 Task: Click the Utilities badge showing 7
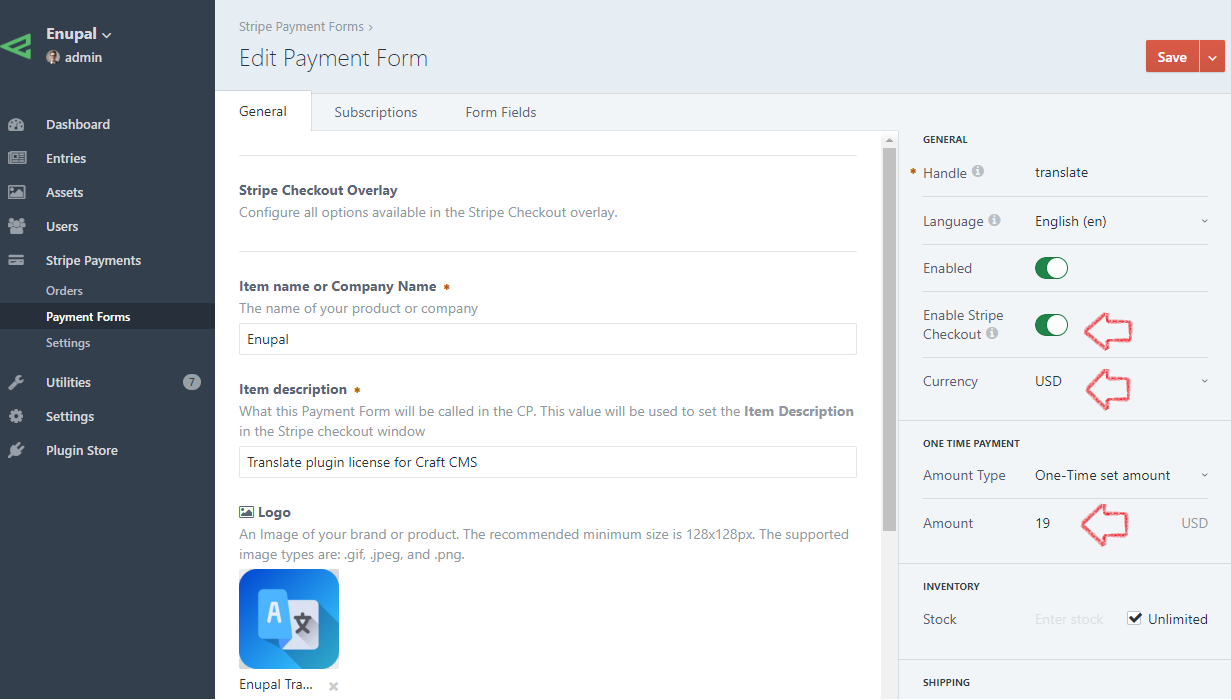pyautogui.click(x=192, y=382)
